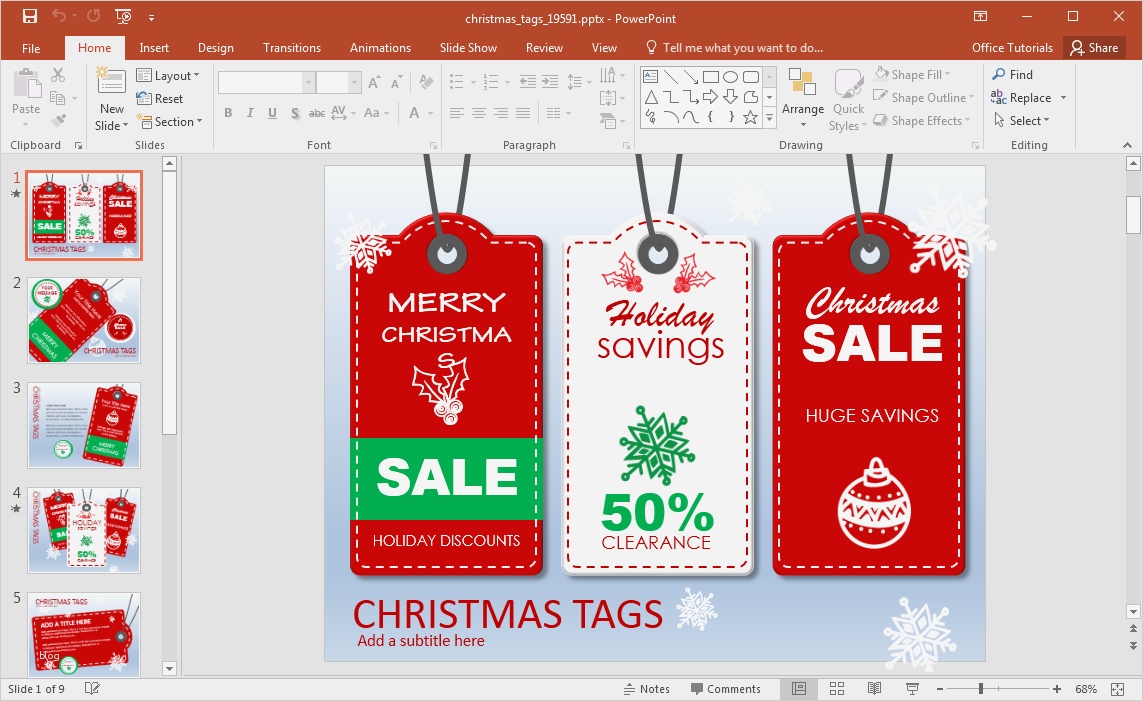This screenshot has height=701, width=1143.
Task: Expand the shapes gallery More arrow
Action: (x=769, y=120)
